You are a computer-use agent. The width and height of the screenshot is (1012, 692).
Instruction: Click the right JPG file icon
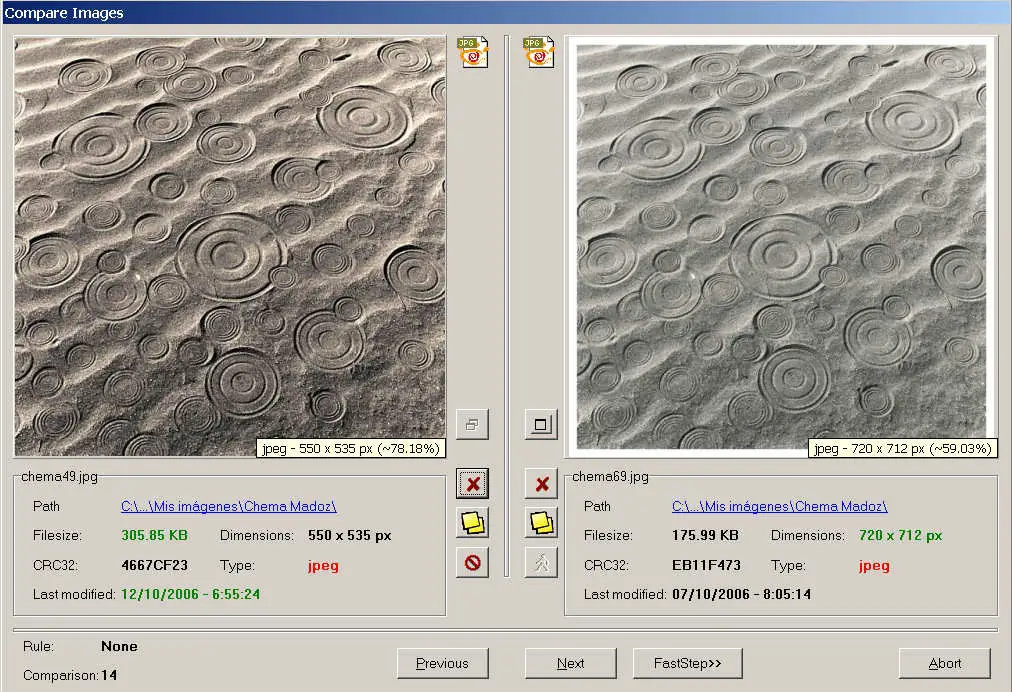coord(539,52)
